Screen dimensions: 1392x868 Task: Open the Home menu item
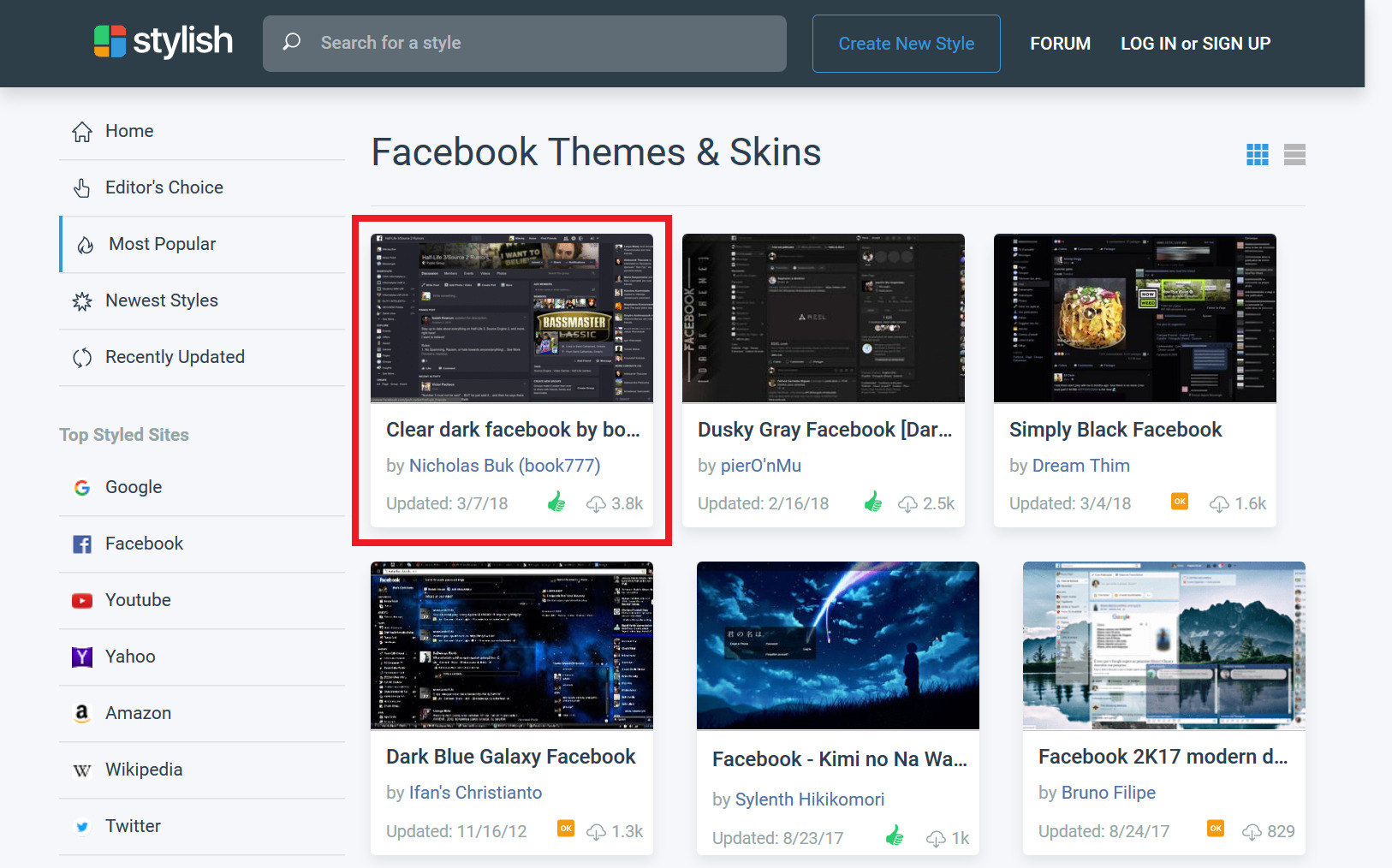click(202, 131)
